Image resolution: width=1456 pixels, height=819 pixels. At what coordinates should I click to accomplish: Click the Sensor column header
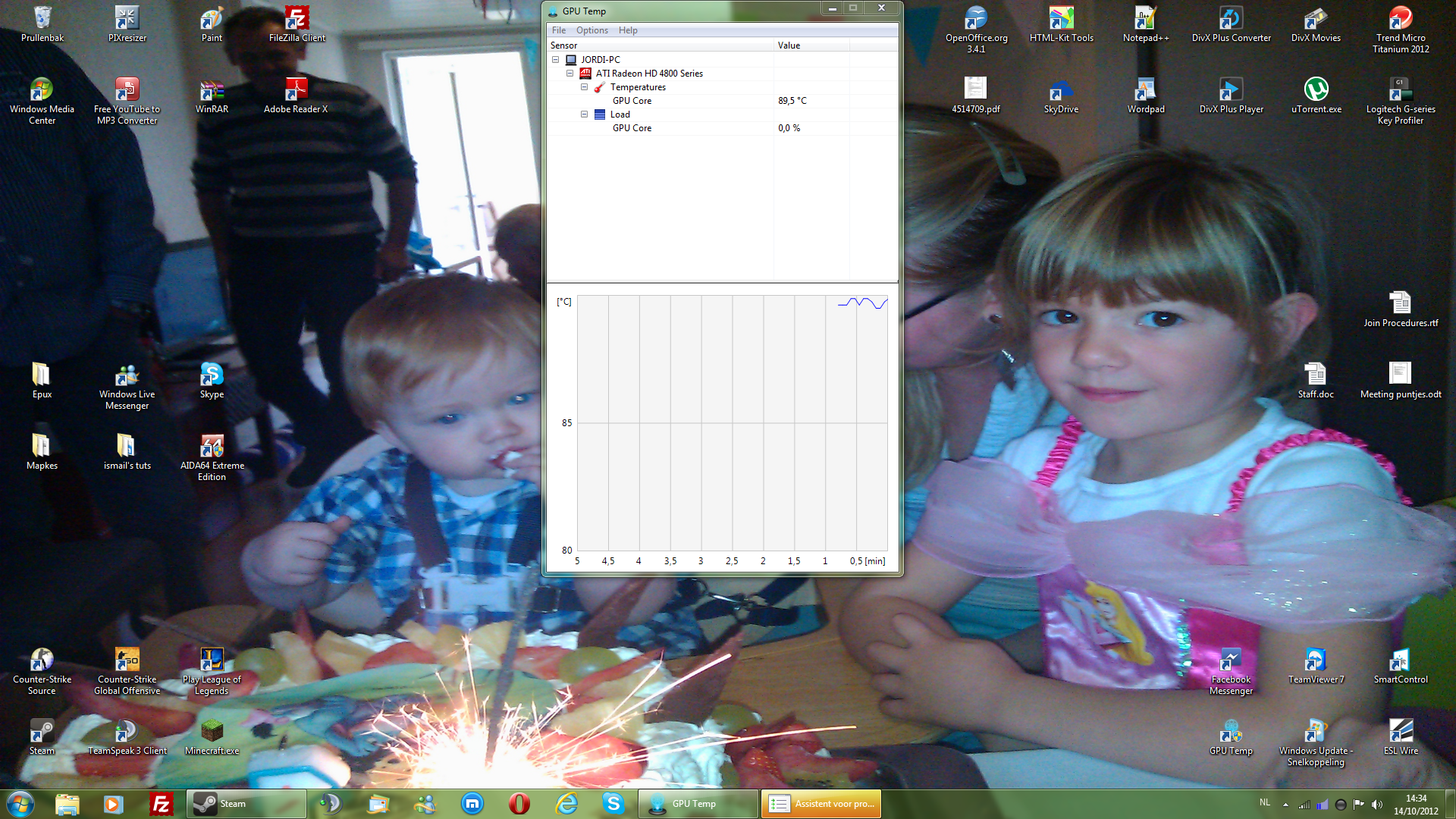661,45
